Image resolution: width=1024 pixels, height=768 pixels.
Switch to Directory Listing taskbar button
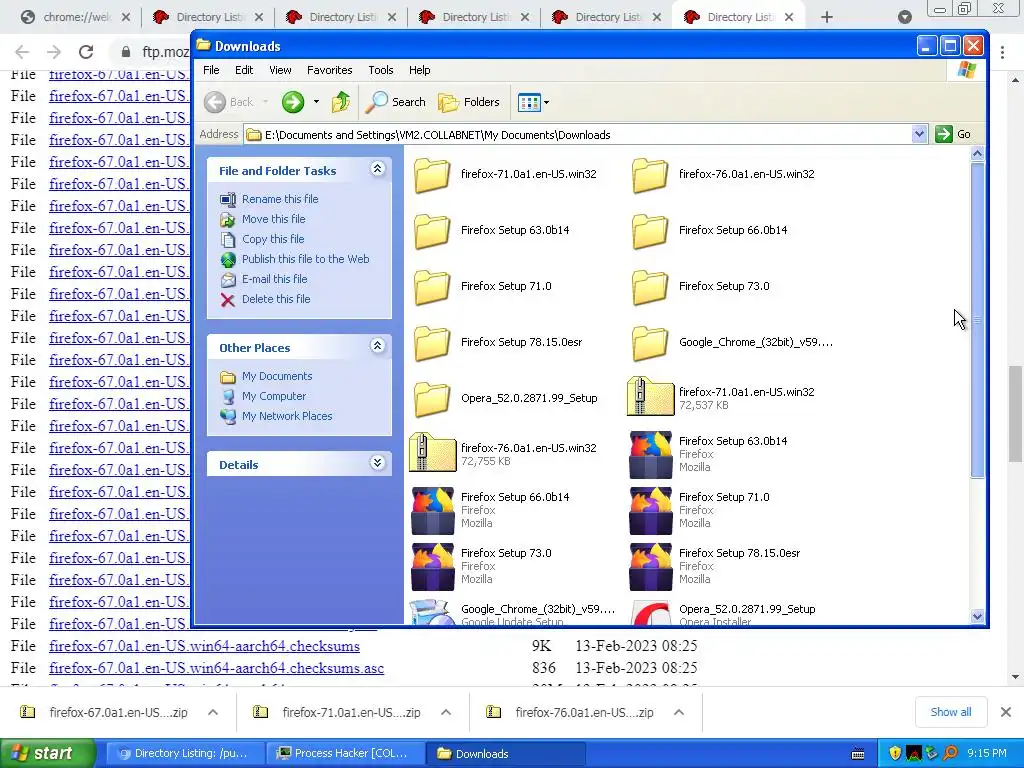[185, 753]
